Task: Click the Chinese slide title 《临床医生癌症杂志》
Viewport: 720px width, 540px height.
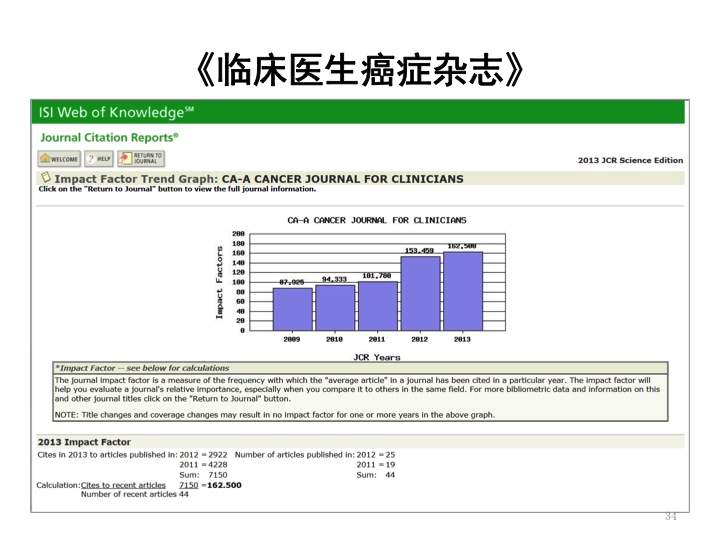Action: pyautogui.click(x=360, y=71)
